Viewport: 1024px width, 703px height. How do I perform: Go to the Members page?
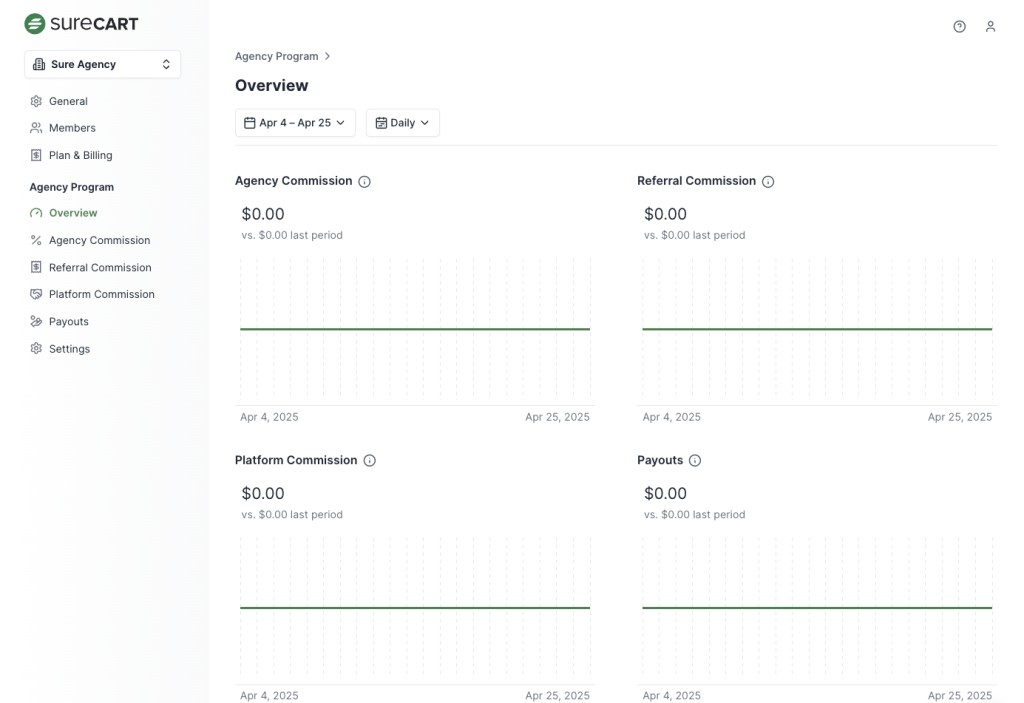72,128
